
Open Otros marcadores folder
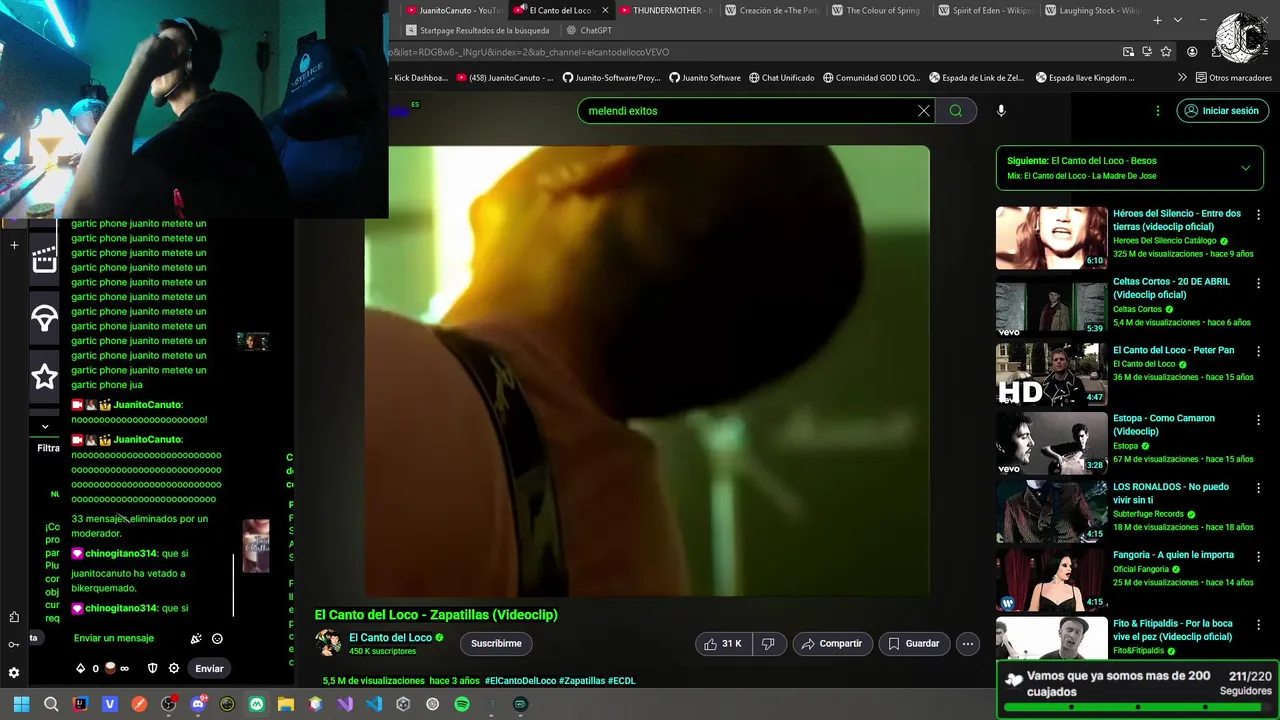coord(1233,77)
